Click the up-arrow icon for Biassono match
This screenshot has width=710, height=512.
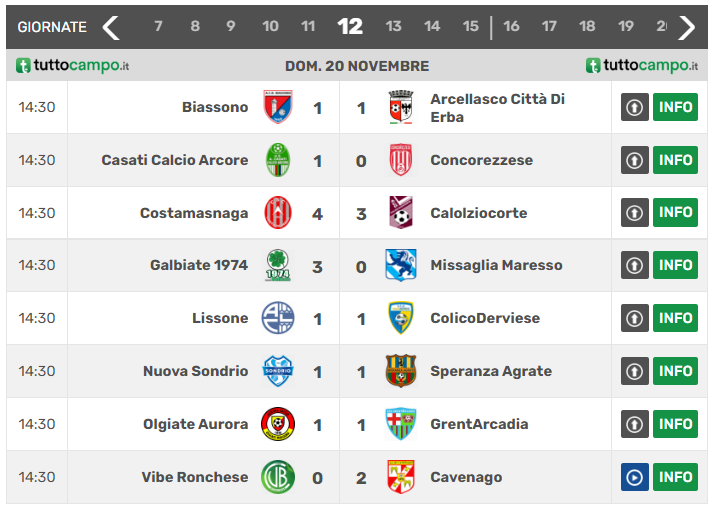click(634, 107)
